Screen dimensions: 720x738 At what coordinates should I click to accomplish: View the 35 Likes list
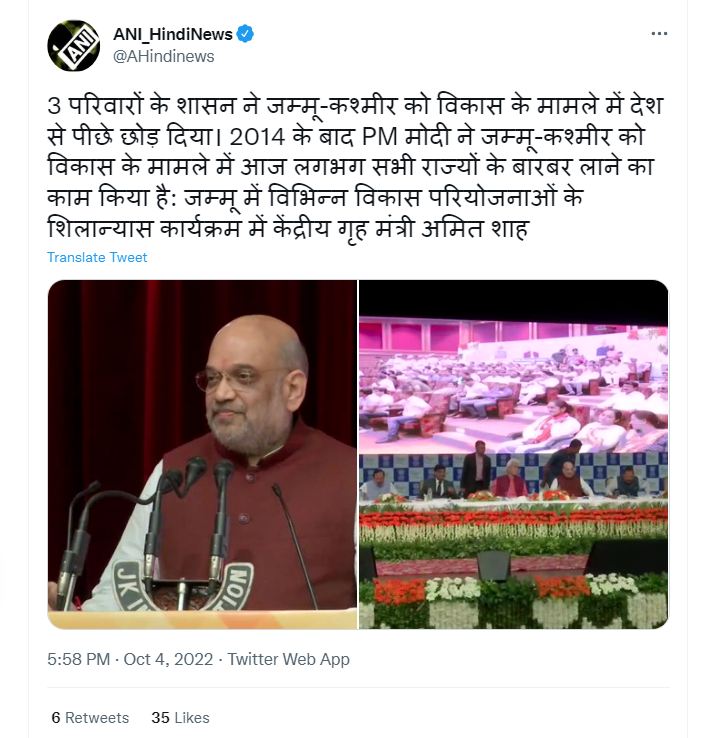click(180, 718)
